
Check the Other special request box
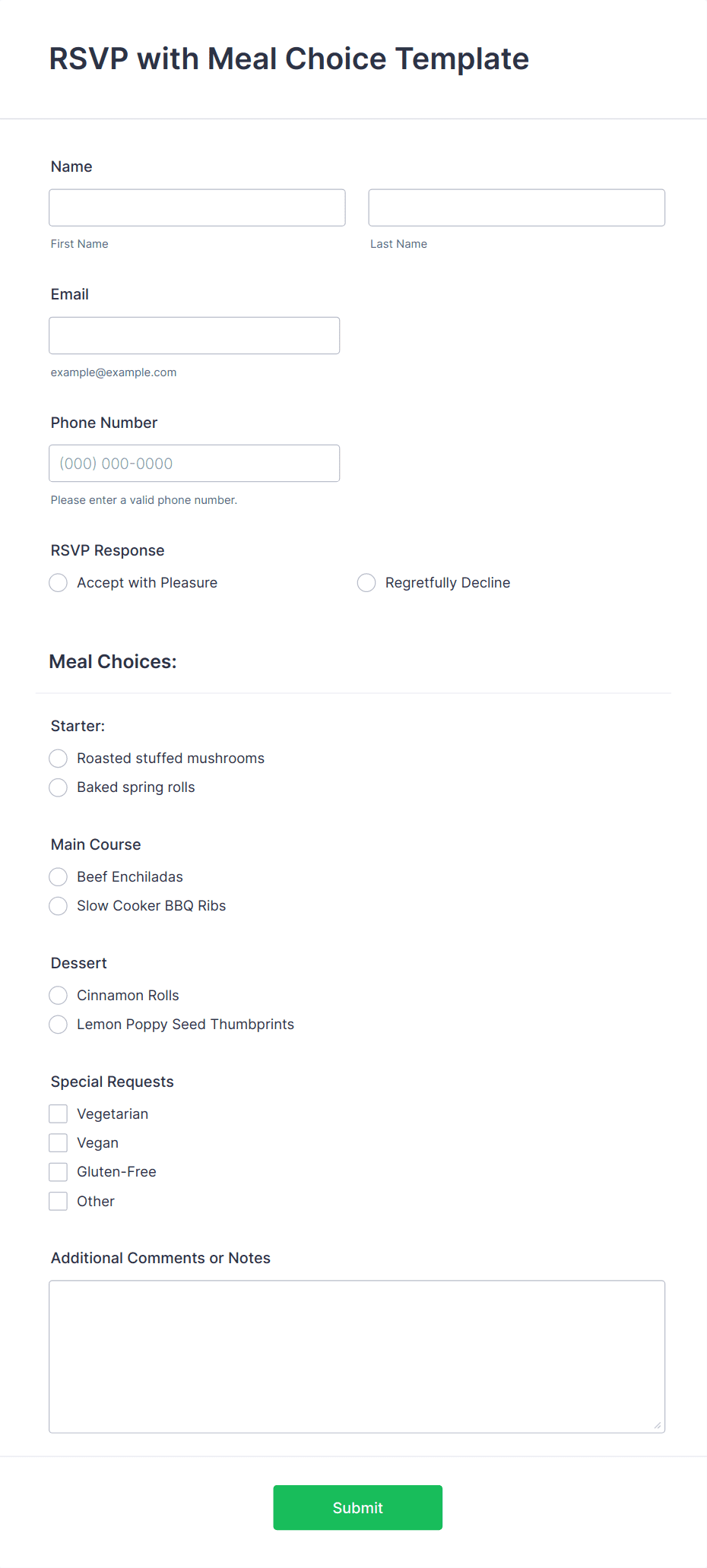(x=58, y=1201)
